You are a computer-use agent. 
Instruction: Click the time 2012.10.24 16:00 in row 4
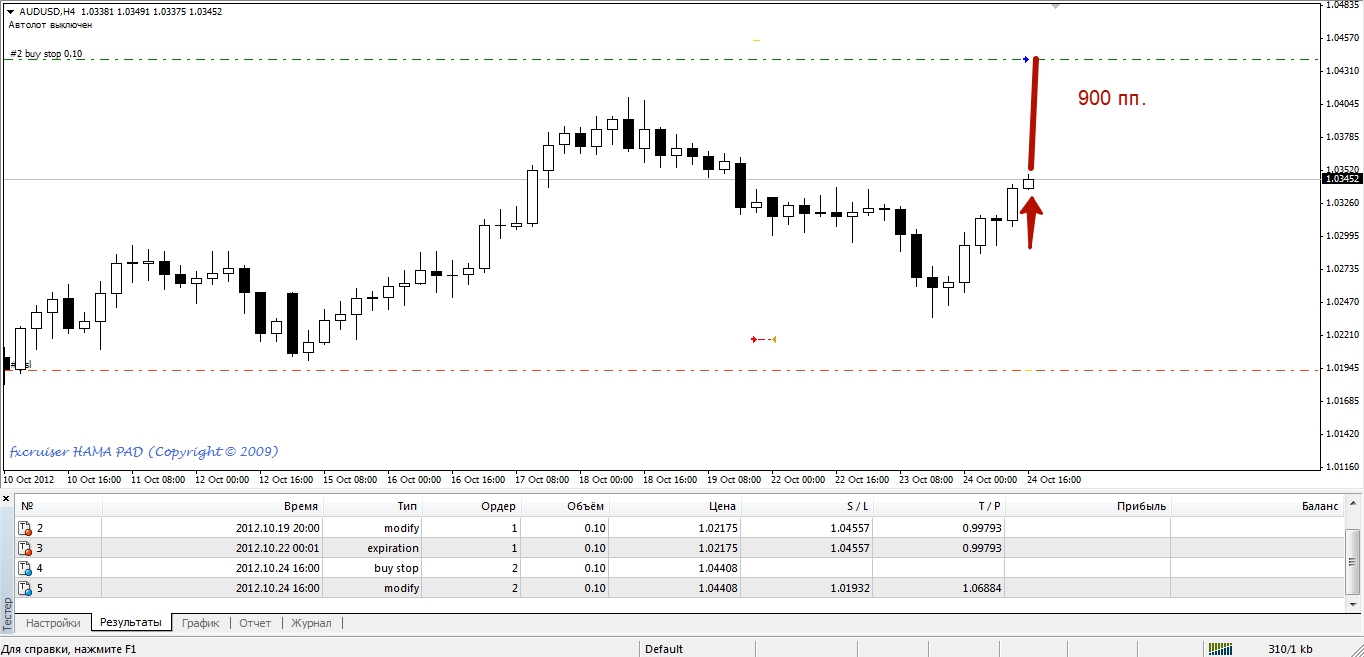278,568
